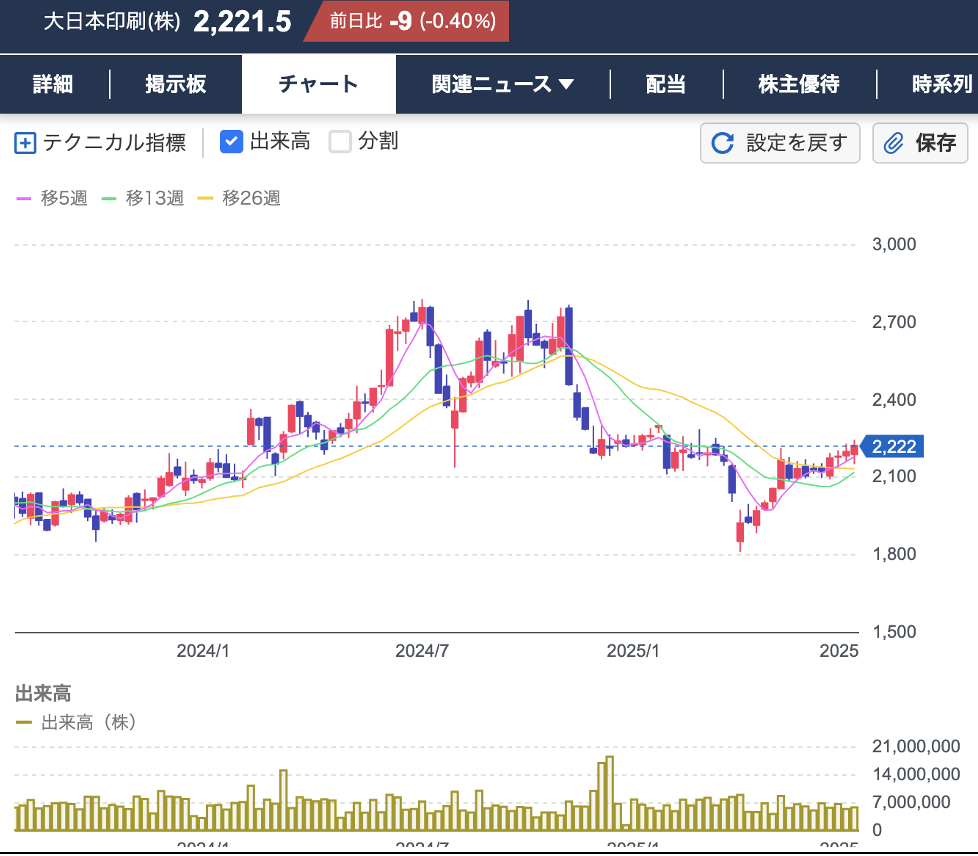
Task: Expand the テクニカル指標 options
Action: coord(113,143)
